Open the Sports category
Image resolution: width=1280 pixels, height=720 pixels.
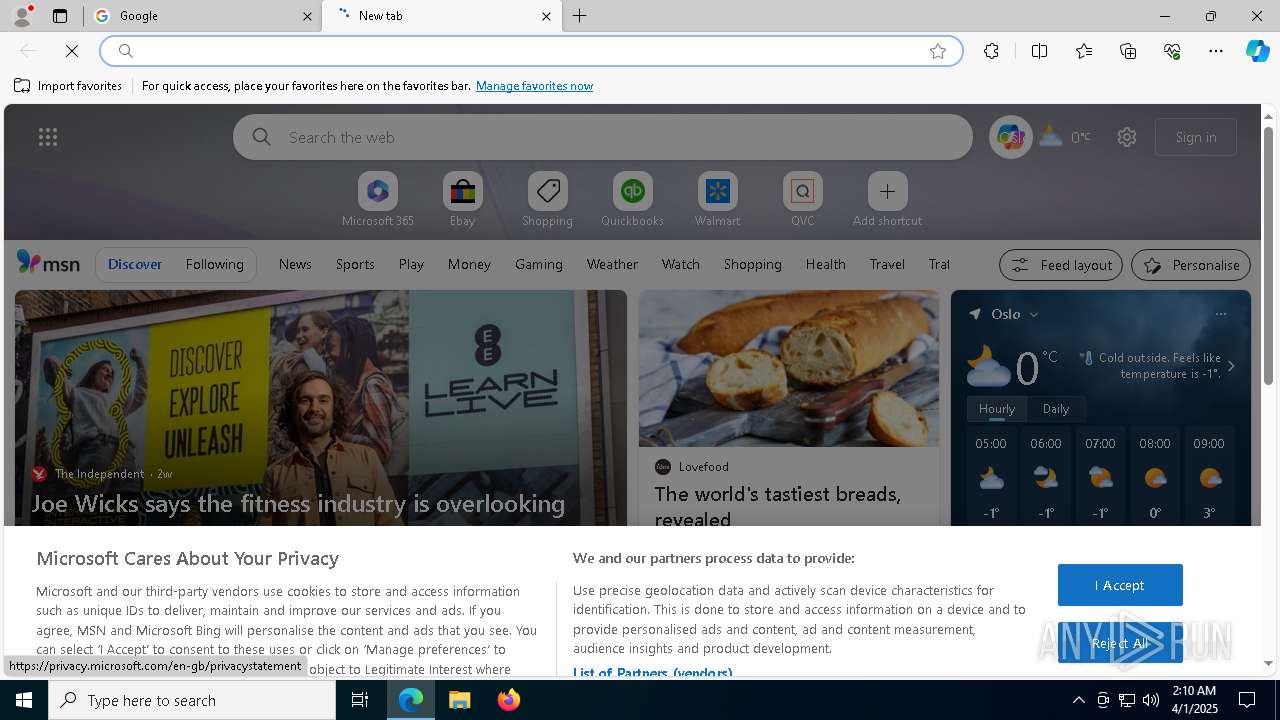pyautogui.click(x=355, y=264)
